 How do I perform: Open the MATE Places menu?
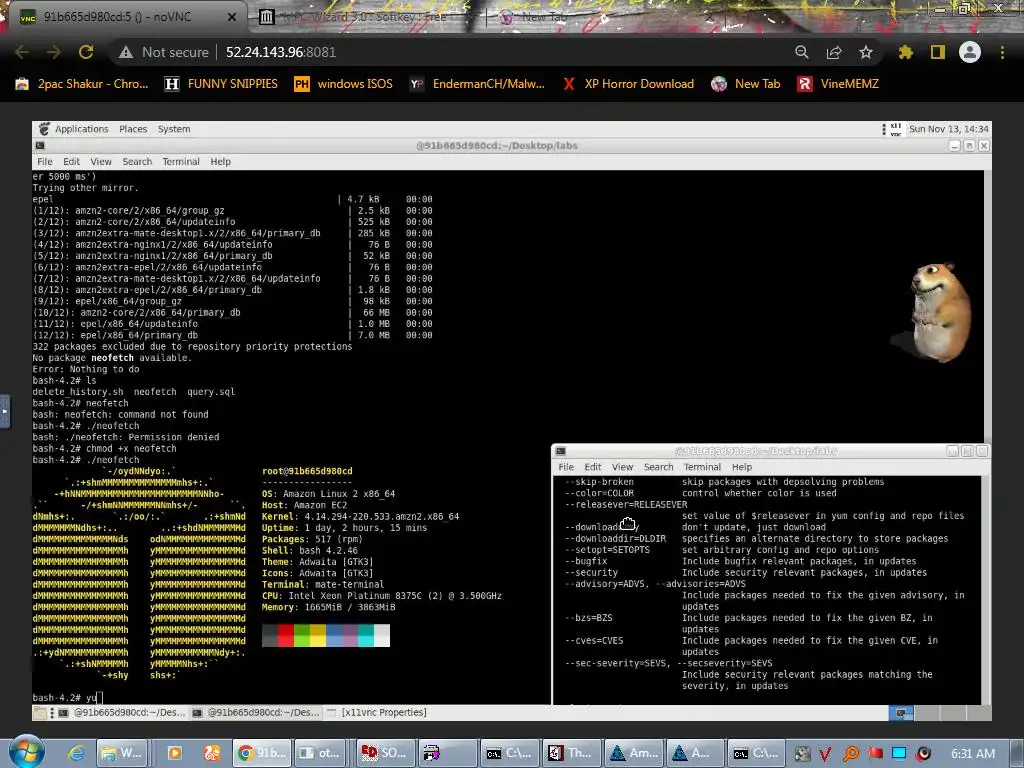[133, 129]
